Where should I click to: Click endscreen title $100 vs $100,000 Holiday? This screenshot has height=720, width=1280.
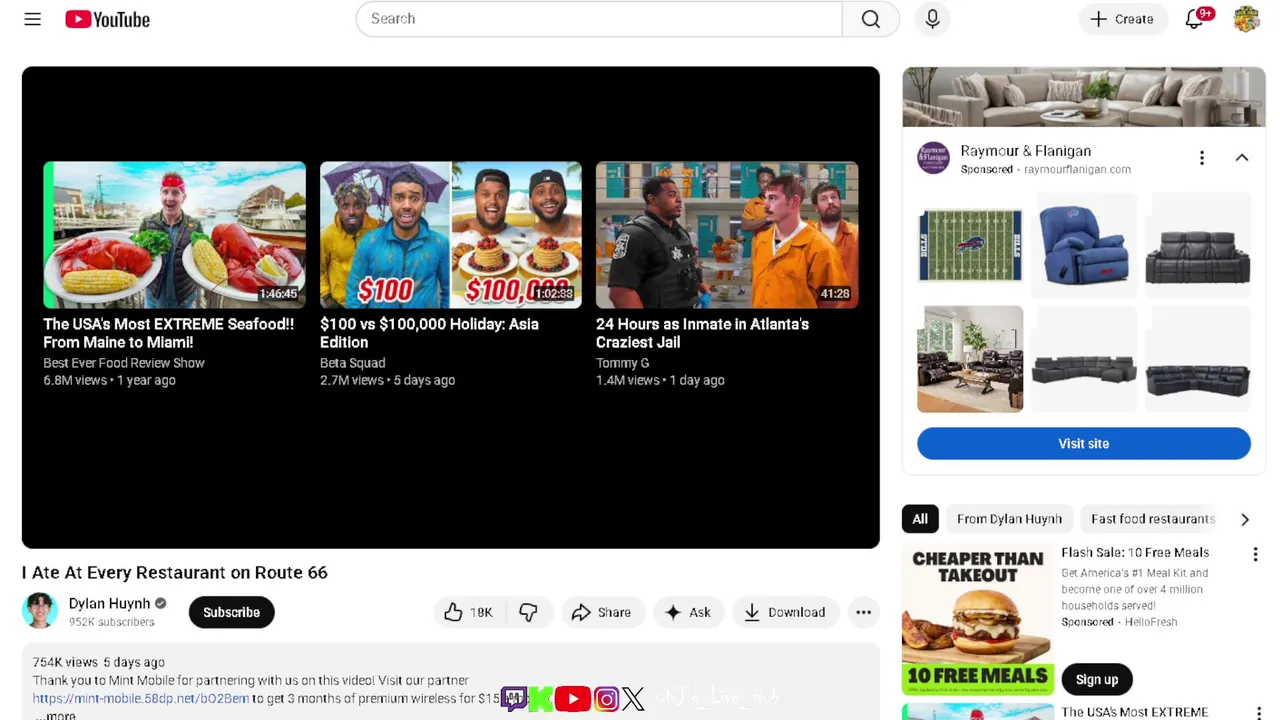click(x=429, y=333)
